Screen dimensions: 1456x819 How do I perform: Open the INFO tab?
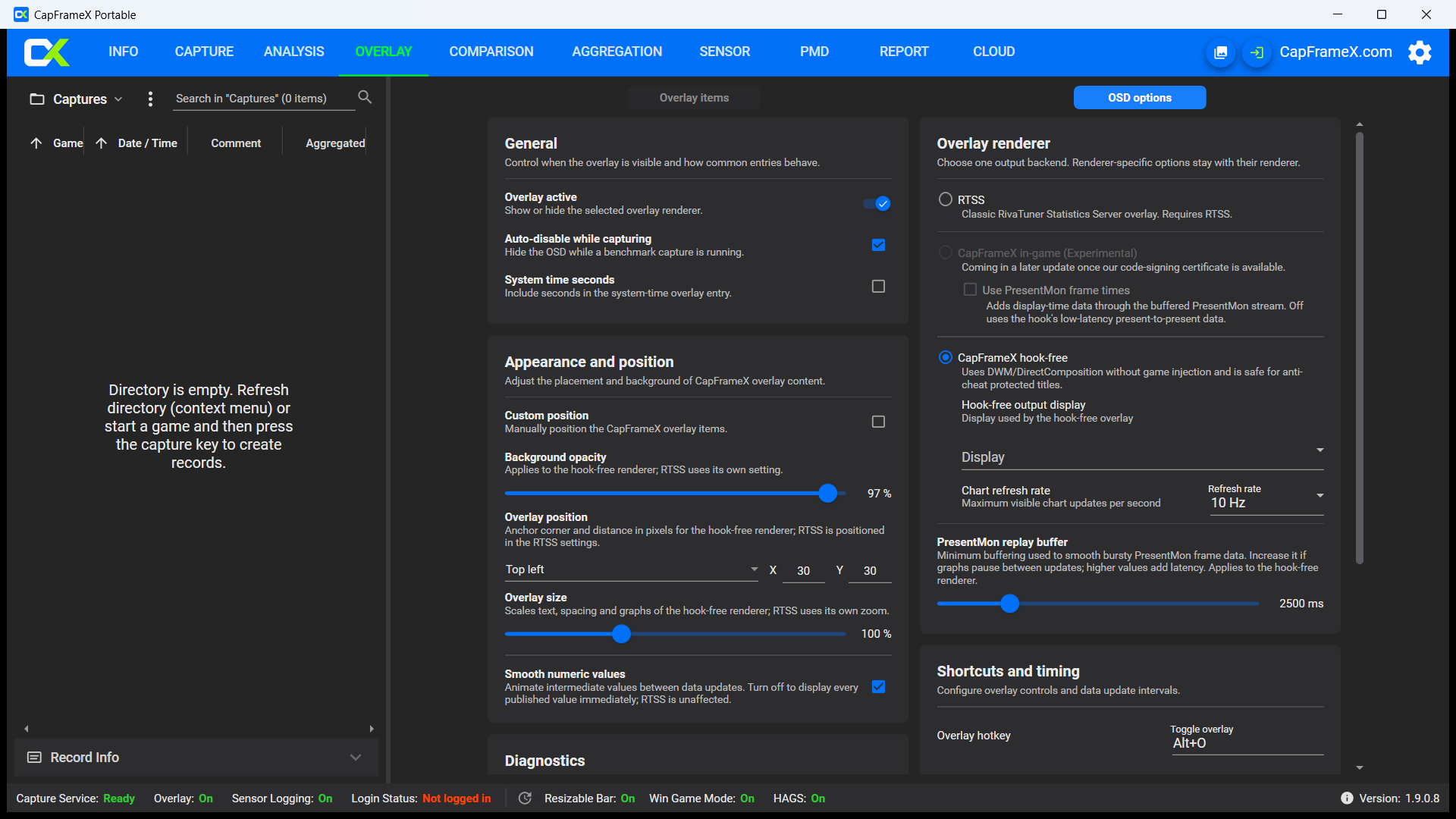(124, 52)
